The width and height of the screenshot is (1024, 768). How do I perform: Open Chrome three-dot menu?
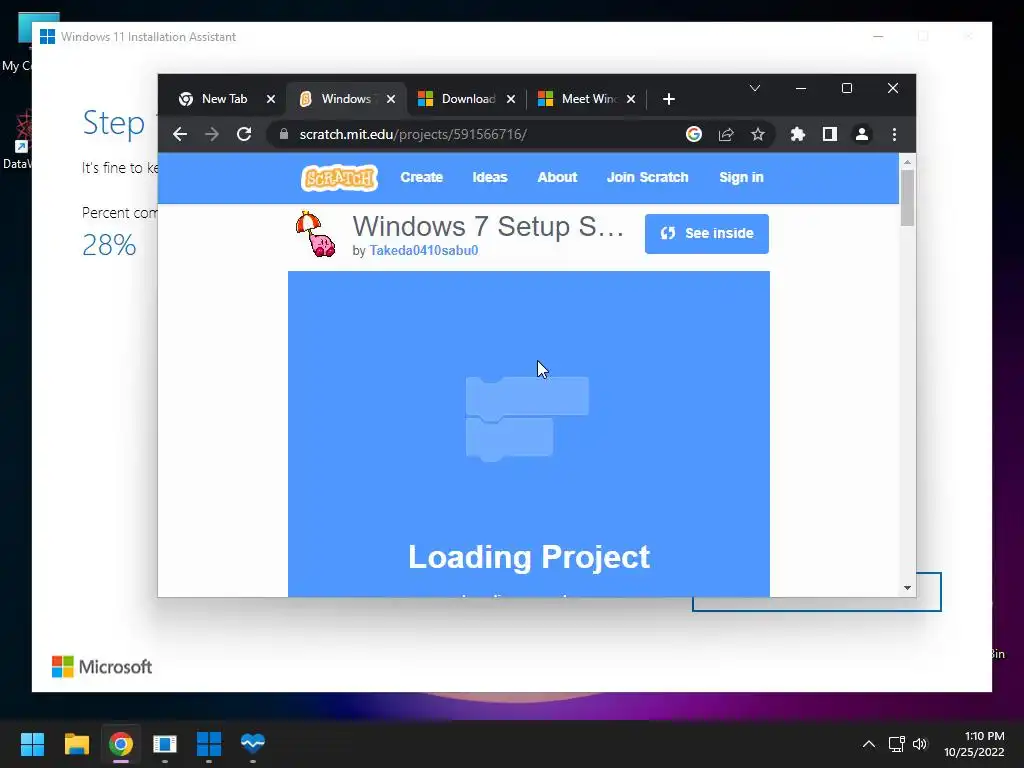894,135
